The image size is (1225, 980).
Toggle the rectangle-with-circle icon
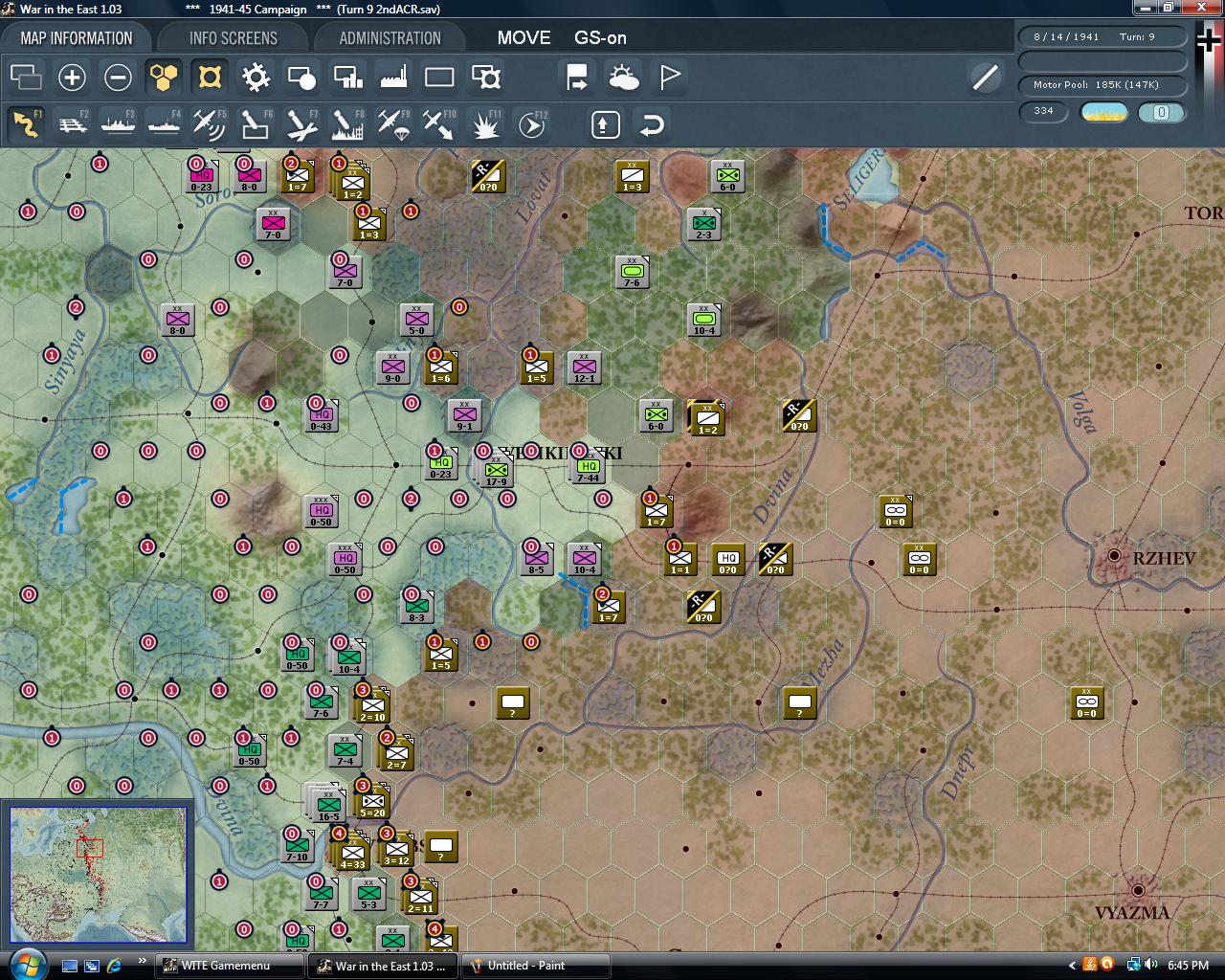[x=301, y=77]
